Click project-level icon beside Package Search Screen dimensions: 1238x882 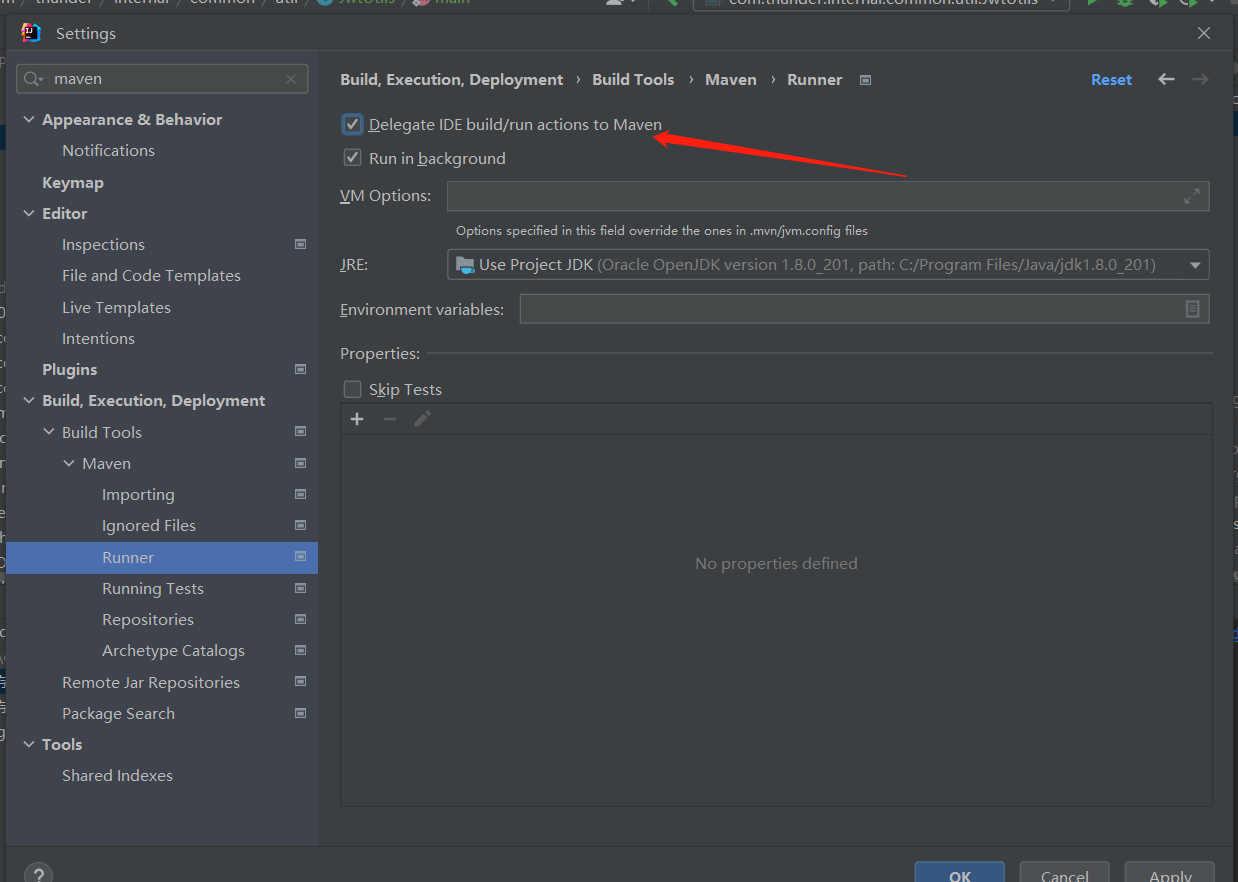300,713
